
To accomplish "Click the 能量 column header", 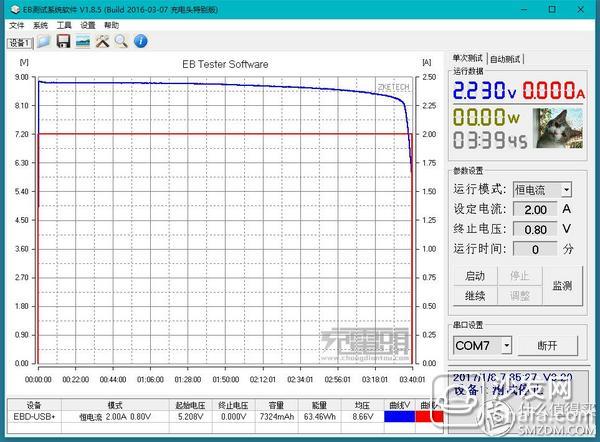I will click(320, 405).
